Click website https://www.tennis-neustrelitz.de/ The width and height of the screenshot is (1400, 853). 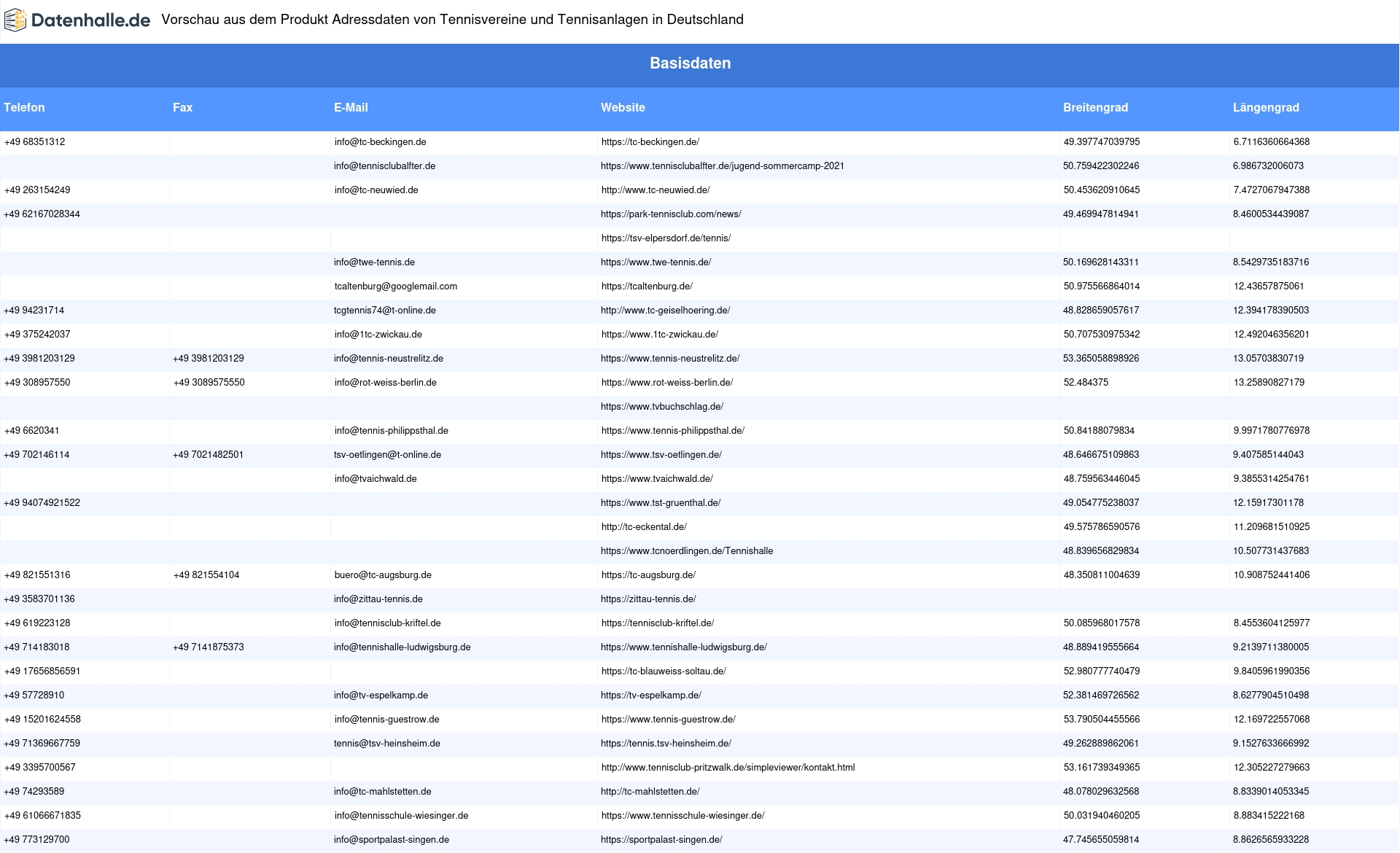(x=670, y=359)
